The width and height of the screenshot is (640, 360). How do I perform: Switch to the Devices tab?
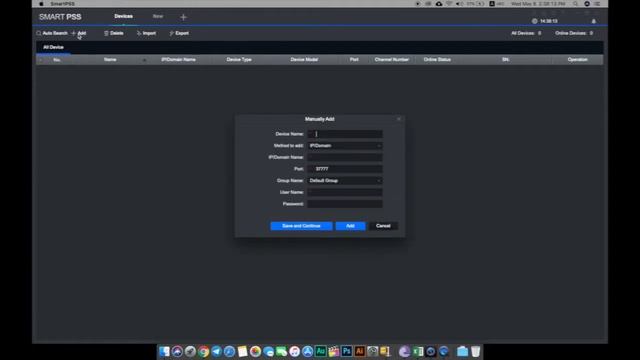[123, 16]
